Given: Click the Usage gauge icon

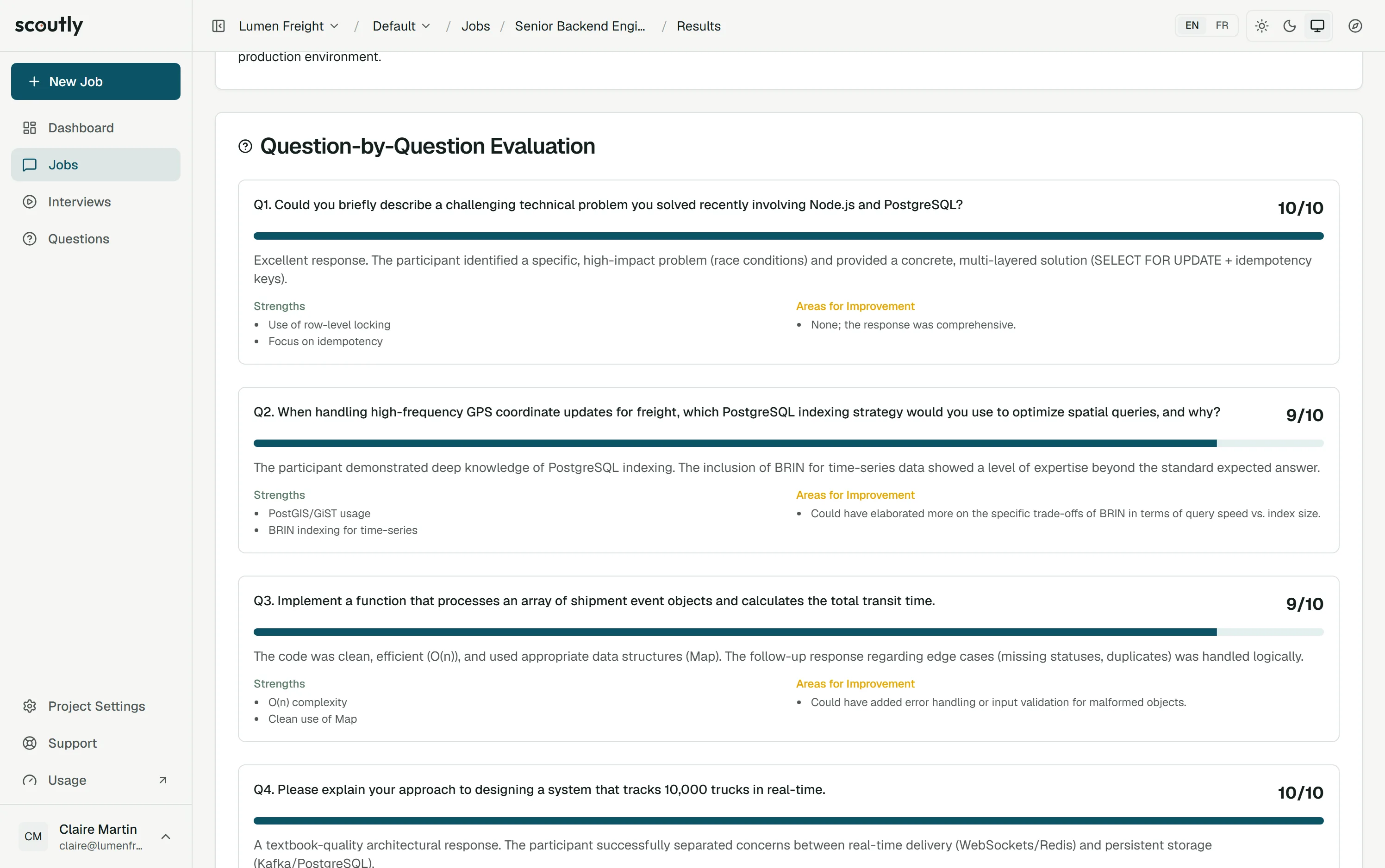Looking at the screenshot, I should 29,780.
